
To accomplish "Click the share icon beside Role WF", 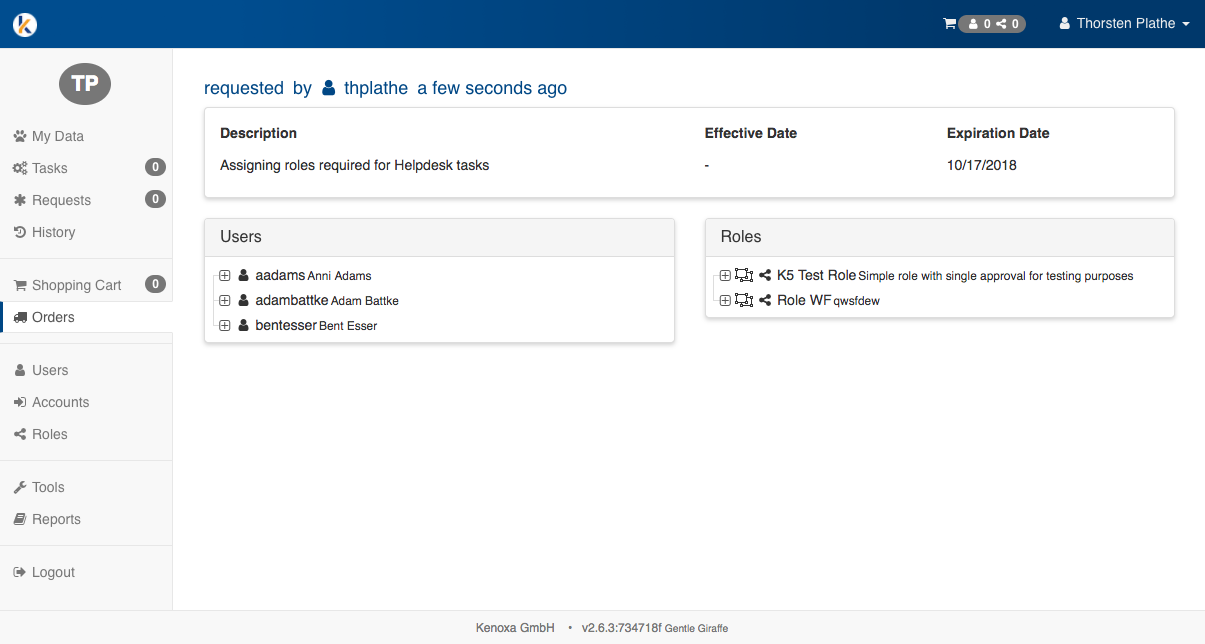I will click(x=765, y=300).
